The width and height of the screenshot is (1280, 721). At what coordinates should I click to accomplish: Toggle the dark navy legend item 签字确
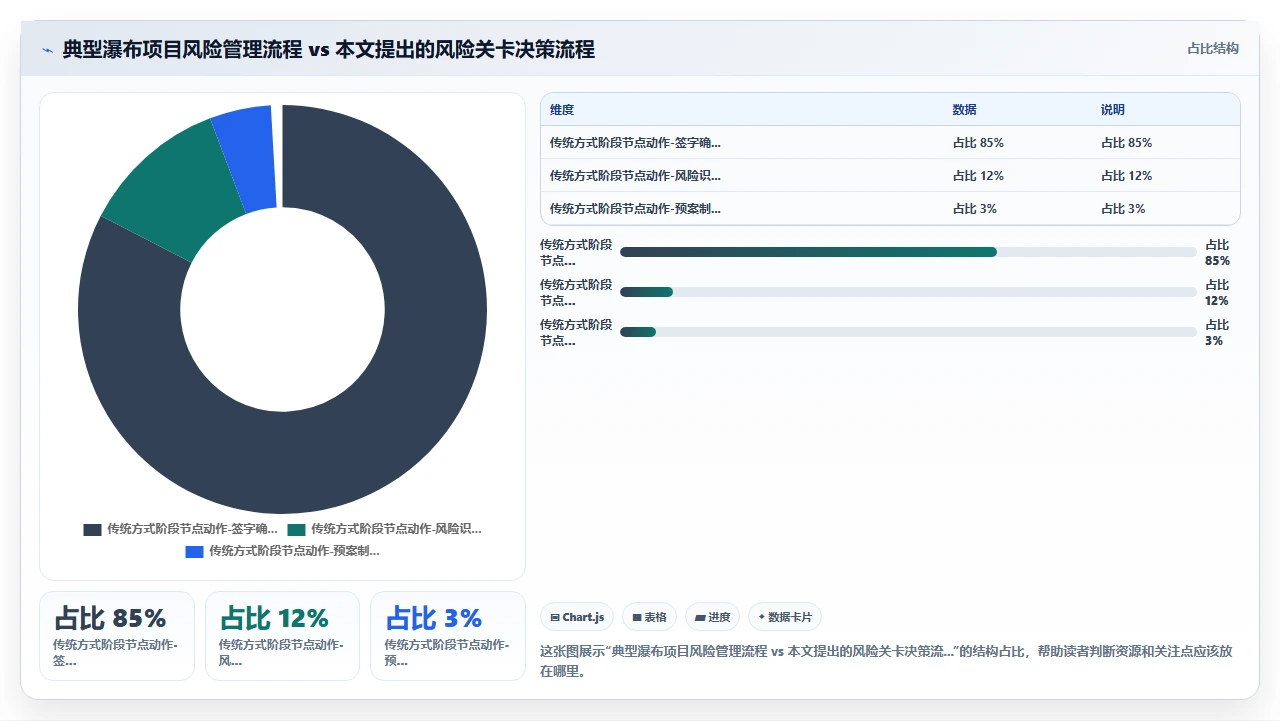point(181,529)
